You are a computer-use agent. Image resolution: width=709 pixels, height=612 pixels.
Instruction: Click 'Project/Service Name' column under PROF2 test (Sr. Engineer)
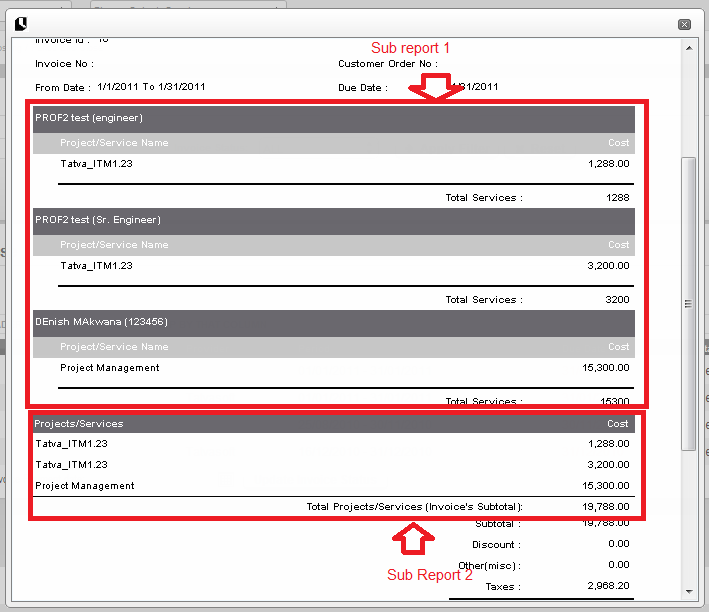(114, 245)
